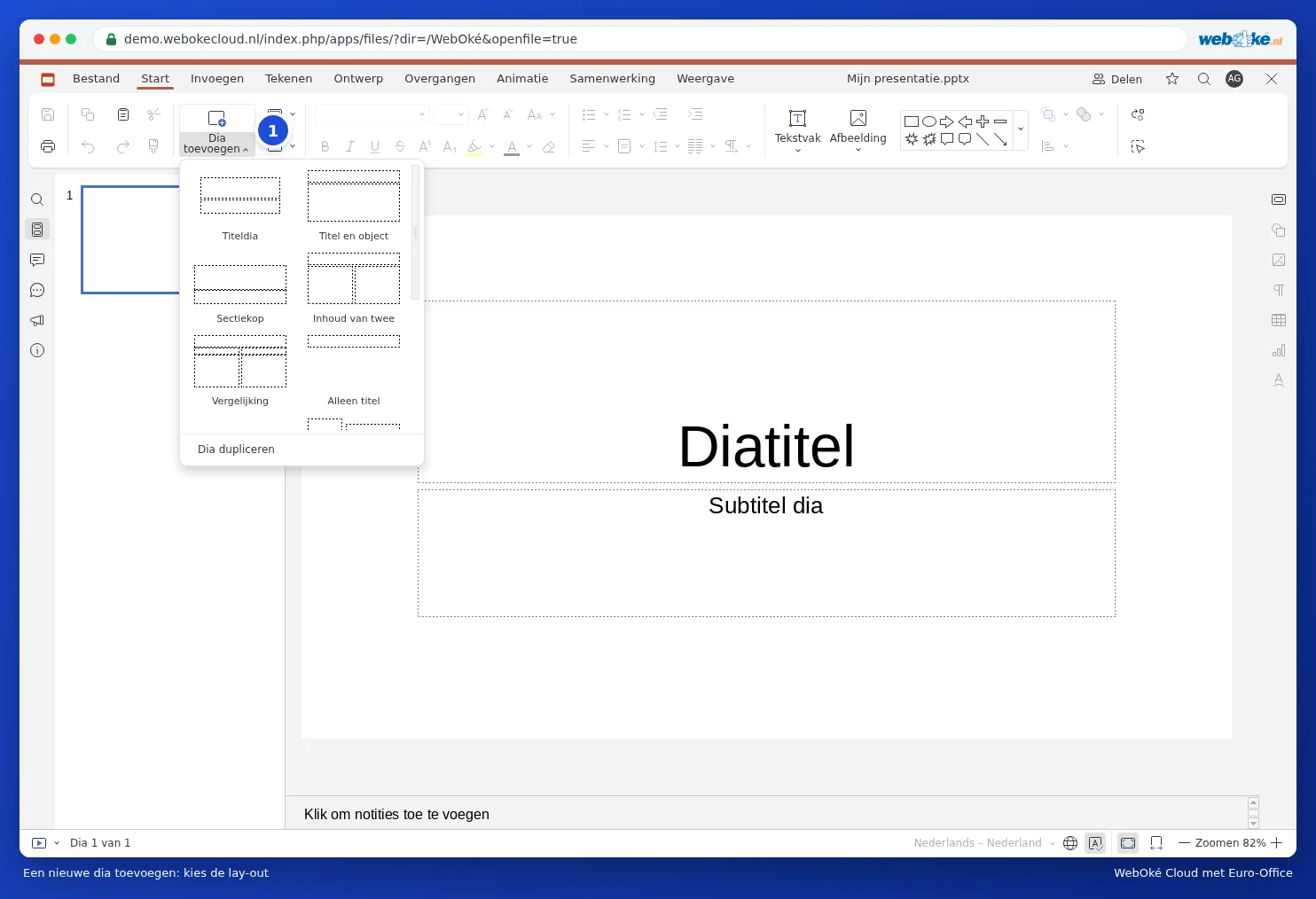Toggle bold formatting

[325, 146]
